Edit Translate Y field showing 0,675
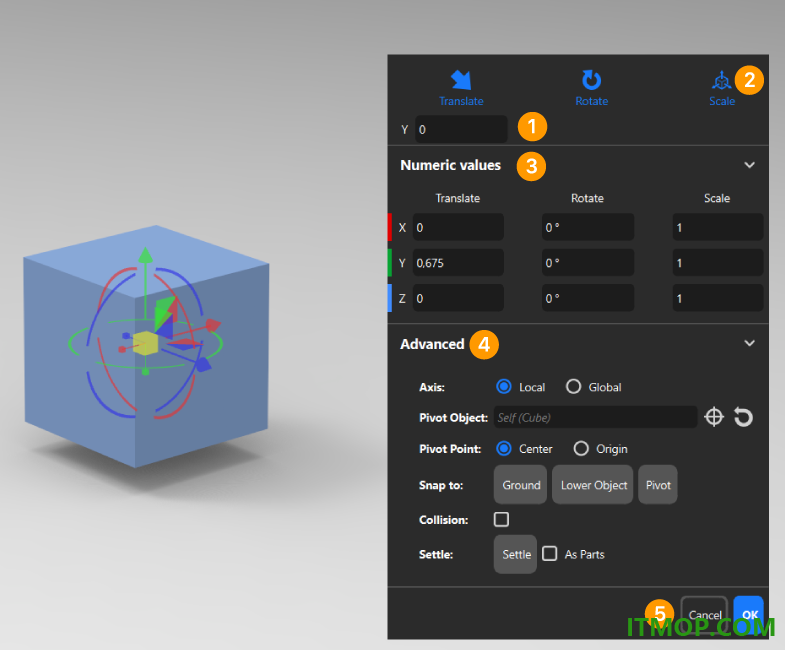Screen dimensions: 785x650 (458, 262)
